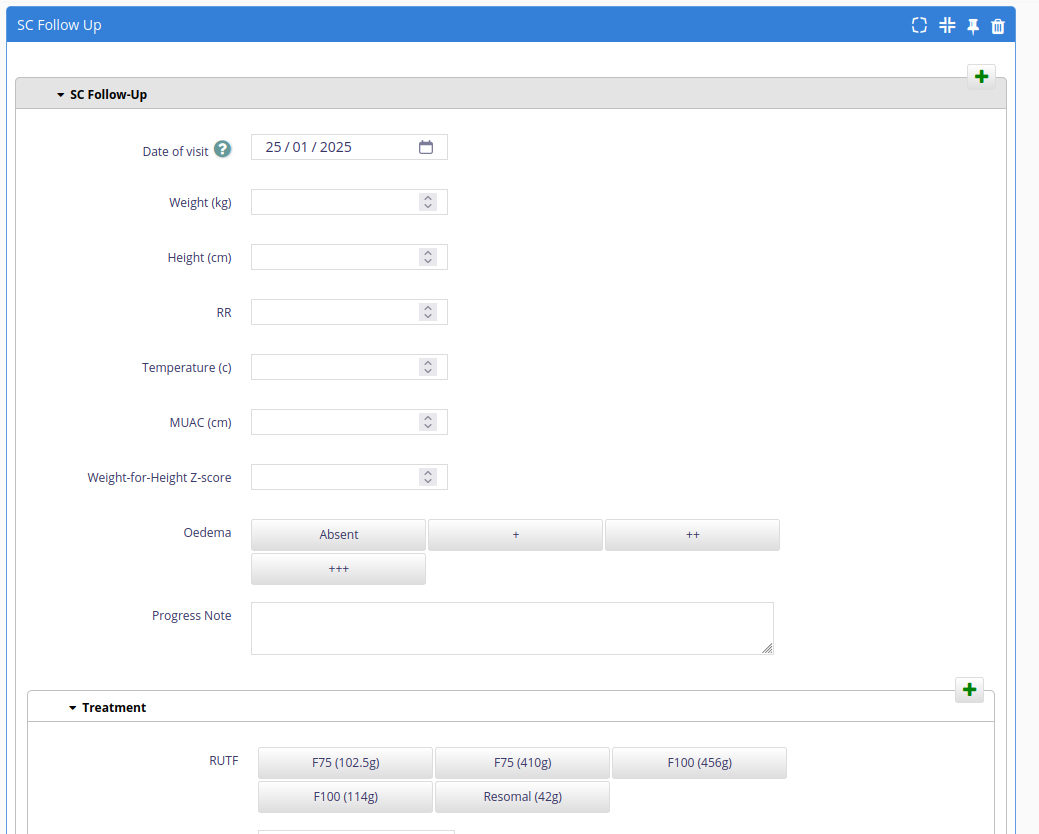Delete the SC Follow Up form via trash icon
The height and width of the screenshot is (834, 1039).
click(x=998, y=26)
